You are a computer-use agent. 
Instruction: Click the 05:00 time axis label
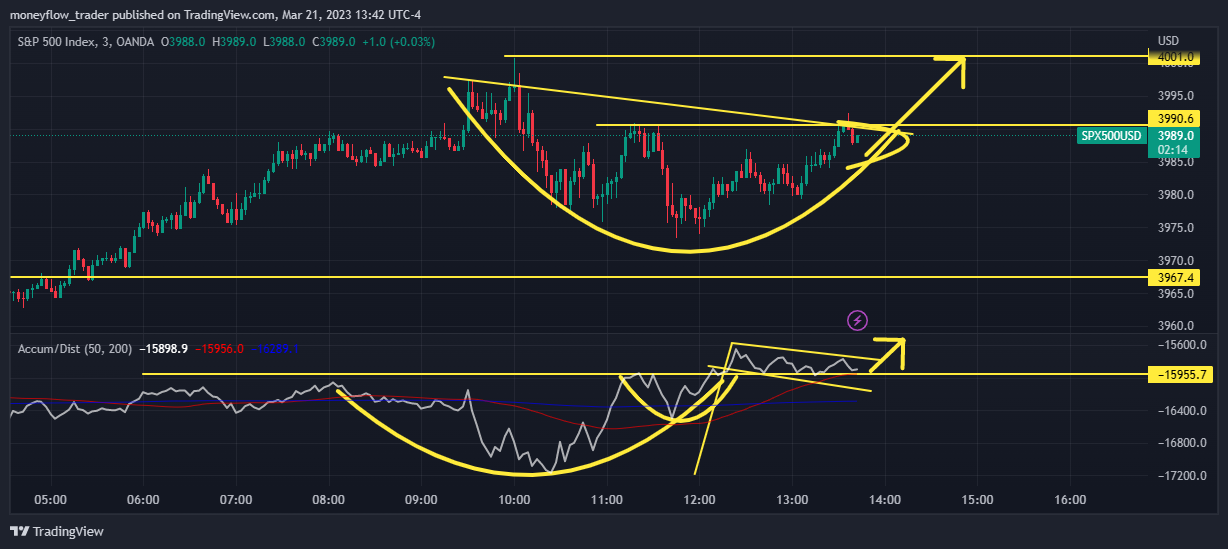pyautogui.click(x=50, y=498)
